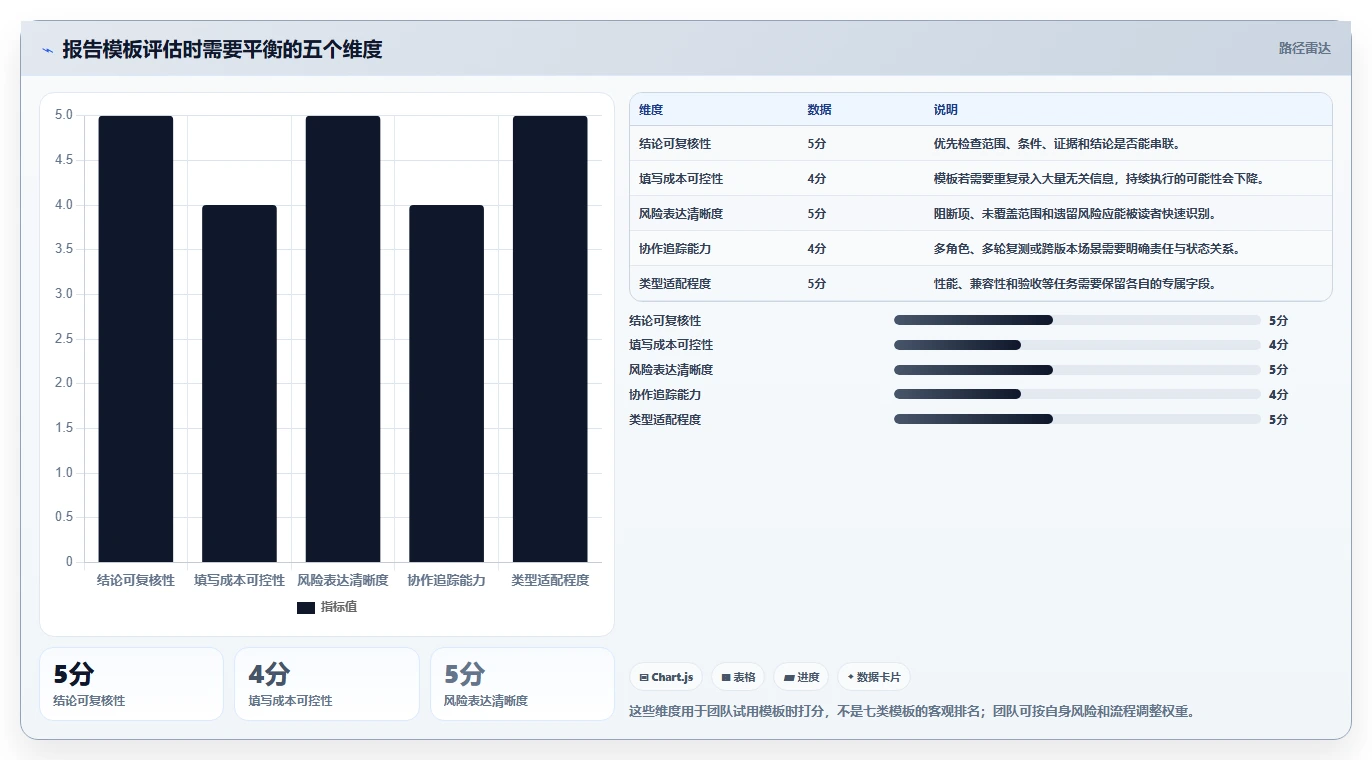The width and height of the screenshot is (1372, 760).
Task: Click the 类型适配程度 bar in the chart
Action: tap(550, 339)
